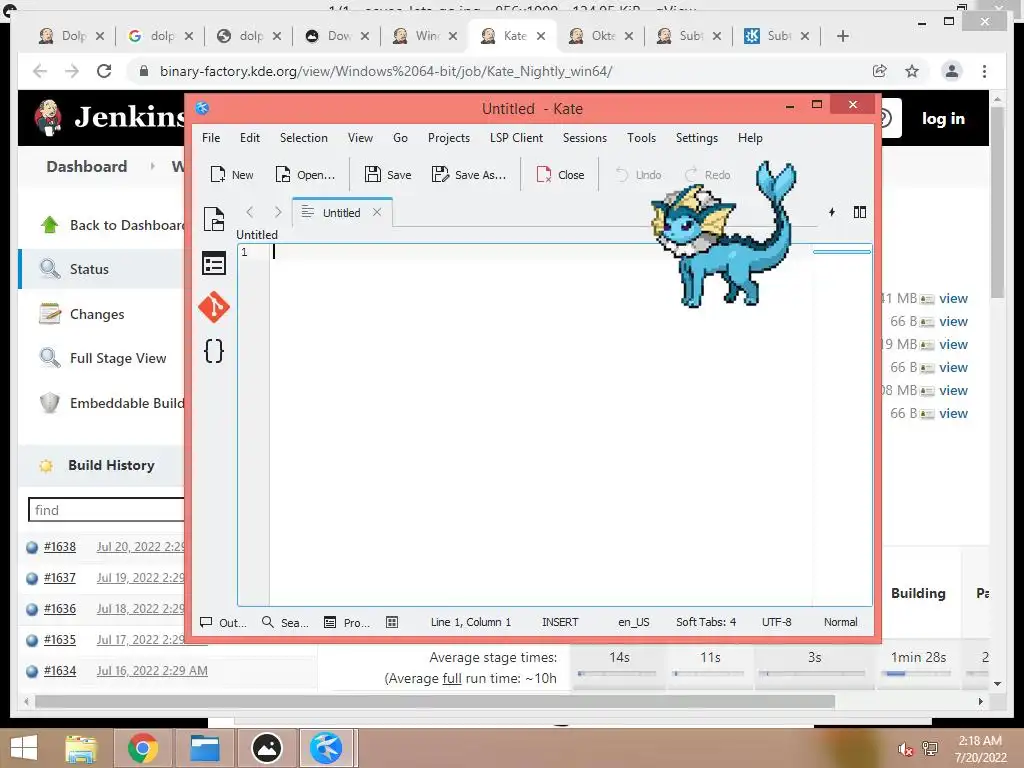Click the Chrome address bar URL

point(386,71)
